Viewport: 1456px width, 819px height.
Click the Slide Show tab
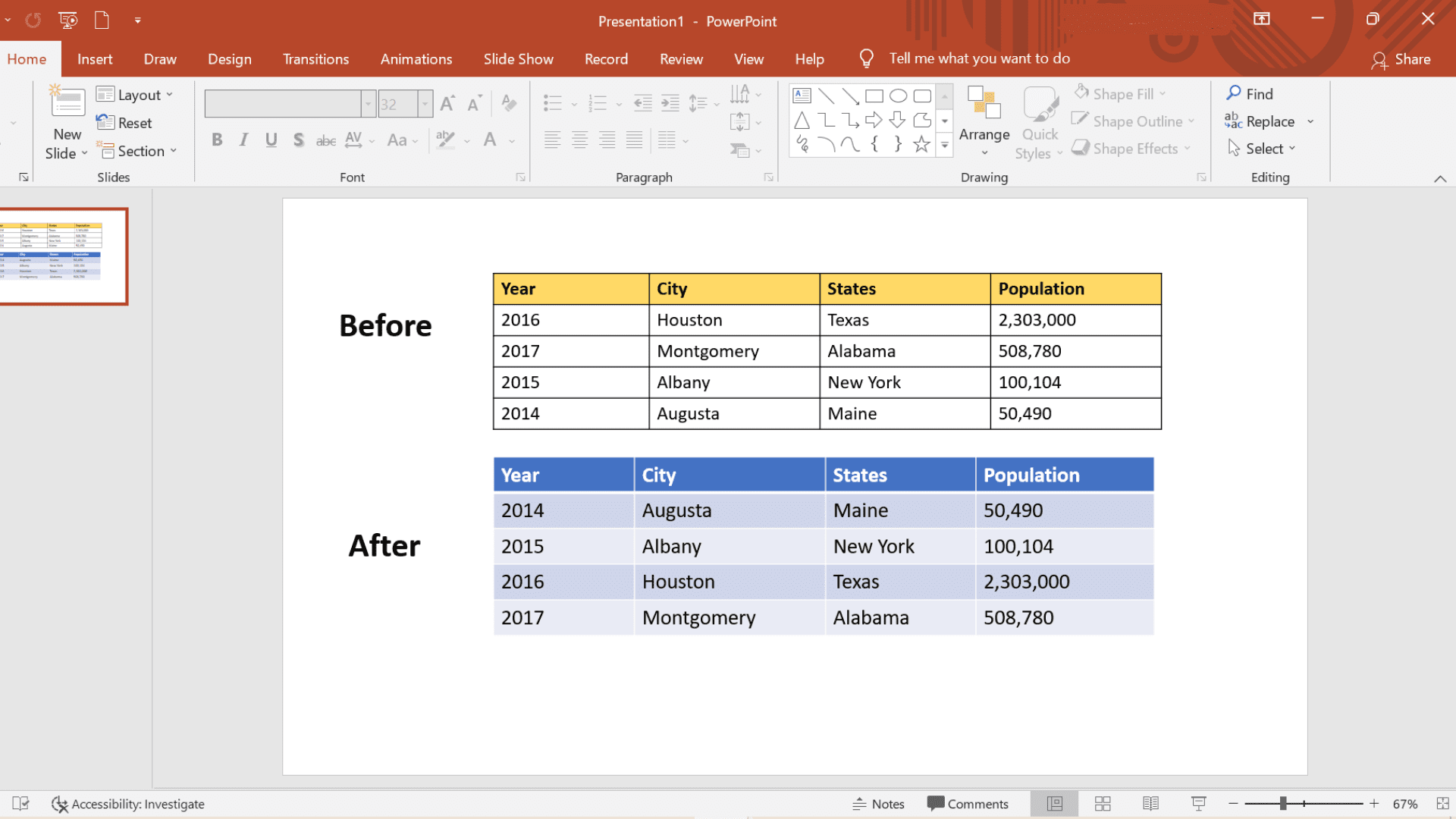(517, 58)
